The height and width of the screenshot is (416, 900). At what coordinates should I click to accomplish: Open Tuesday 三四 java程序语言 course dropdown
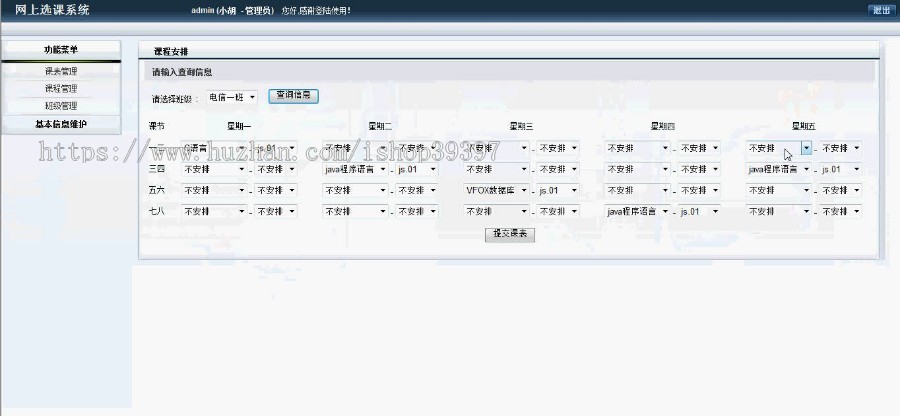(x=355, y=169)
